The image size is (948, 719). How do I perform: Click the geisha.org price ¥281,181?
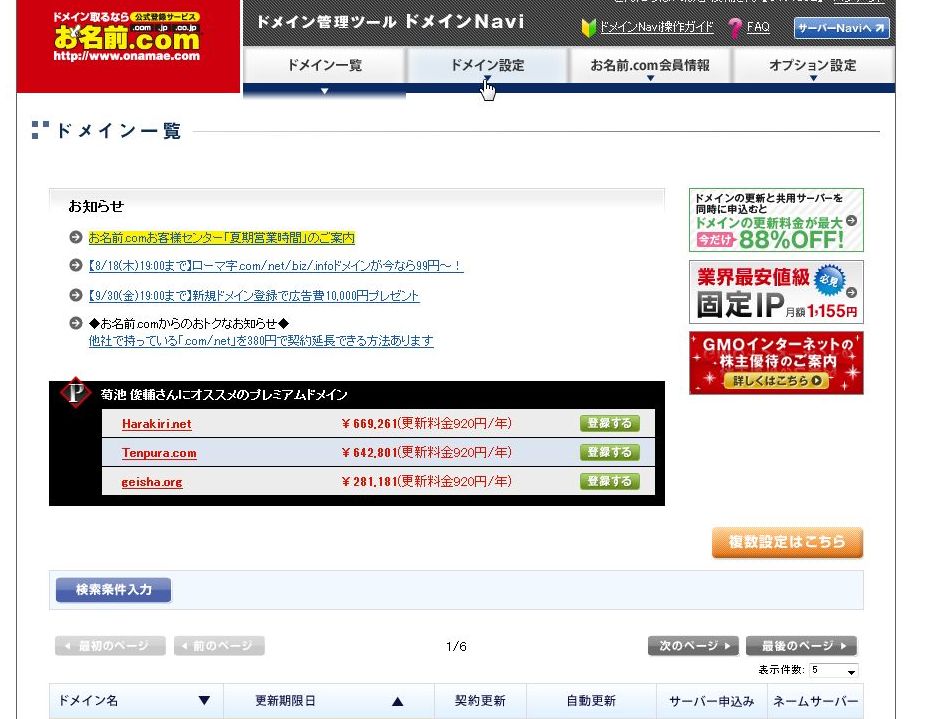coord(369,481)
